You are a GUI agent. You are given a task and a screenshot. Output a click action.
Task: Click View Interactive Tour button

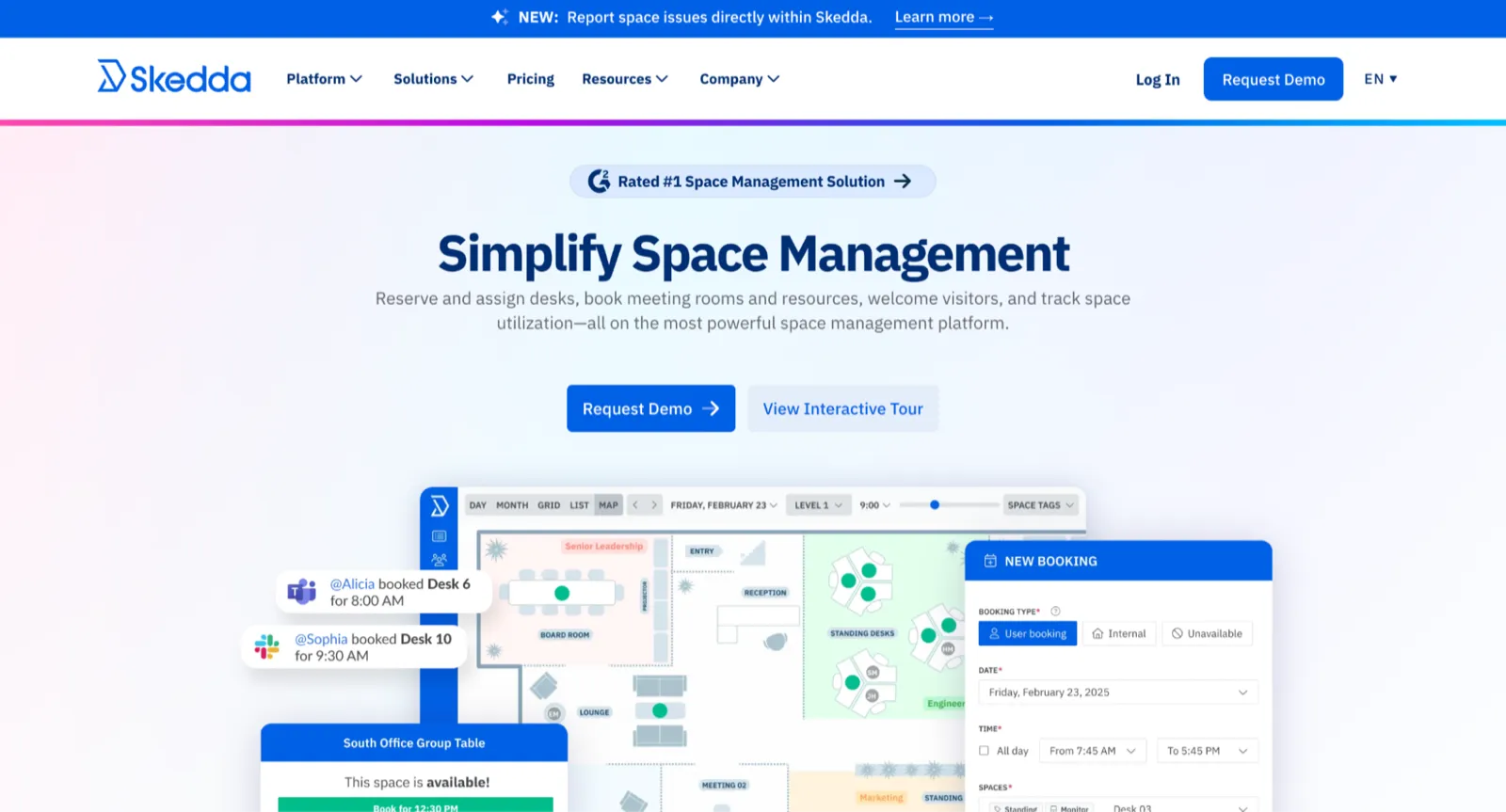(843, 408)
